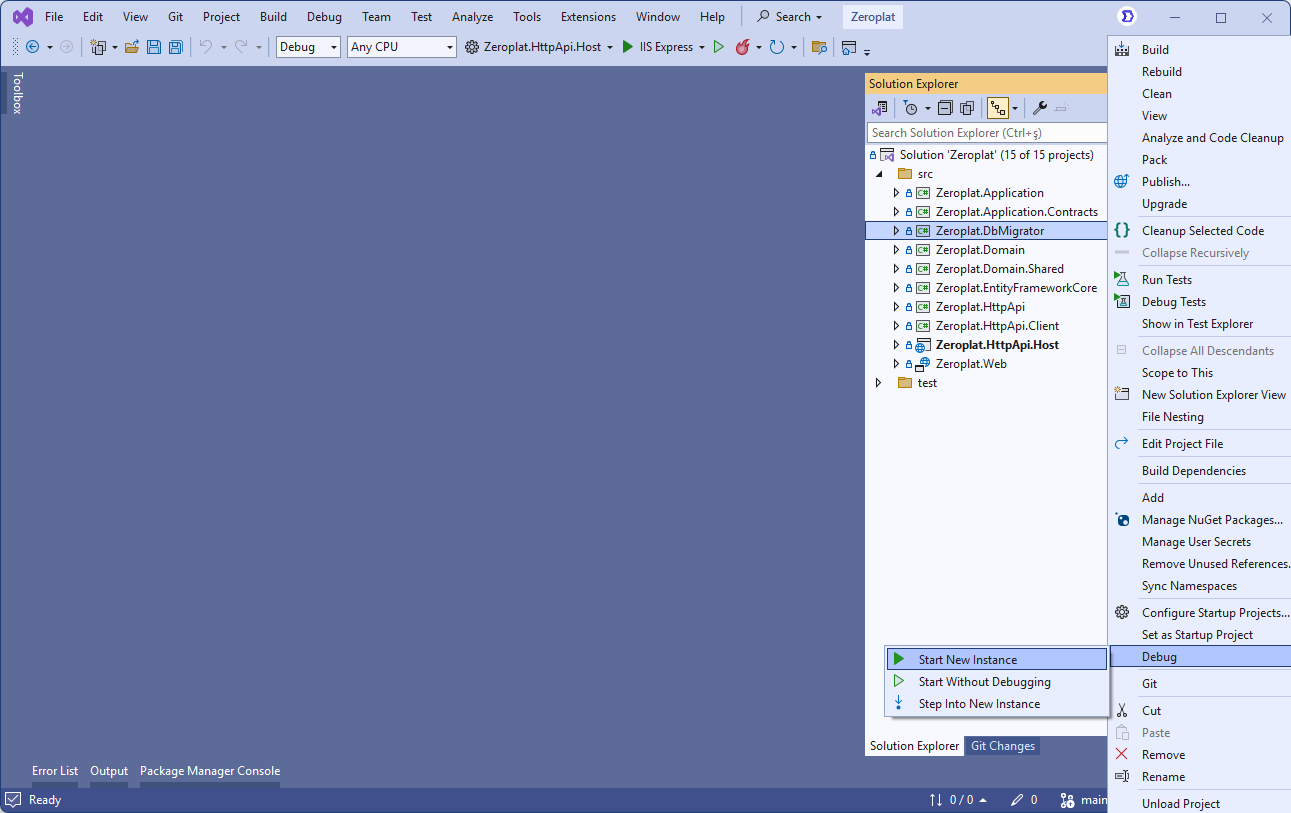Click the Save All toolbar icon

176,47
